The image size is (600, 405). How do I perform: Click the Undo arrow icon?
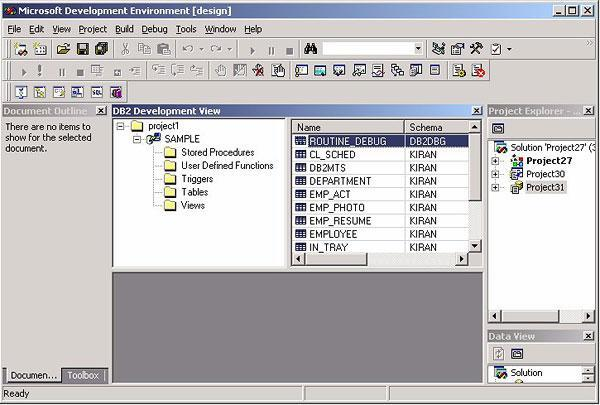tap(188, 49)
